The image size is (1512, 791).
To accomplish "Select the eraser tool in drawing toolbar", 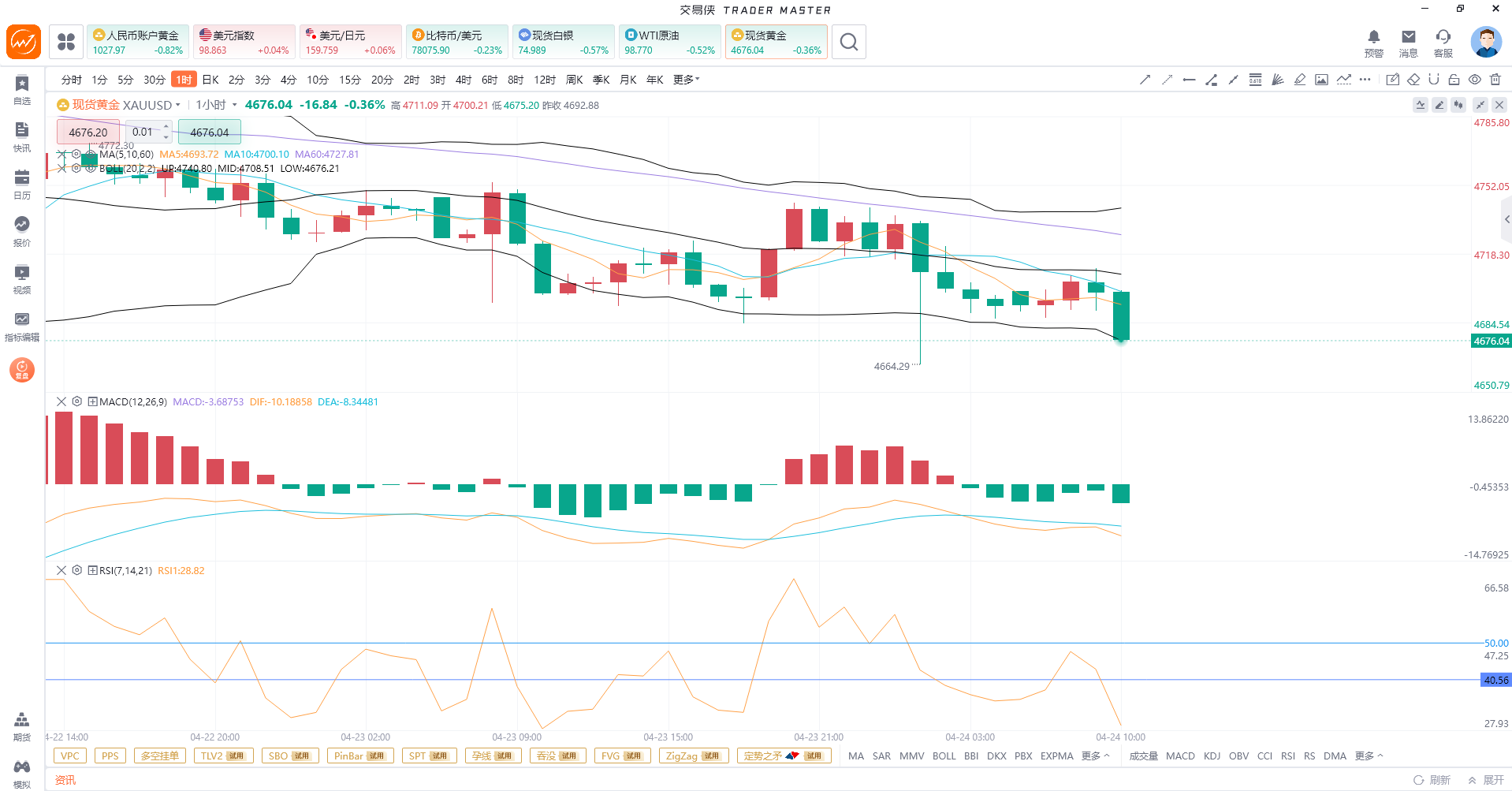I will coord(1413,80).
